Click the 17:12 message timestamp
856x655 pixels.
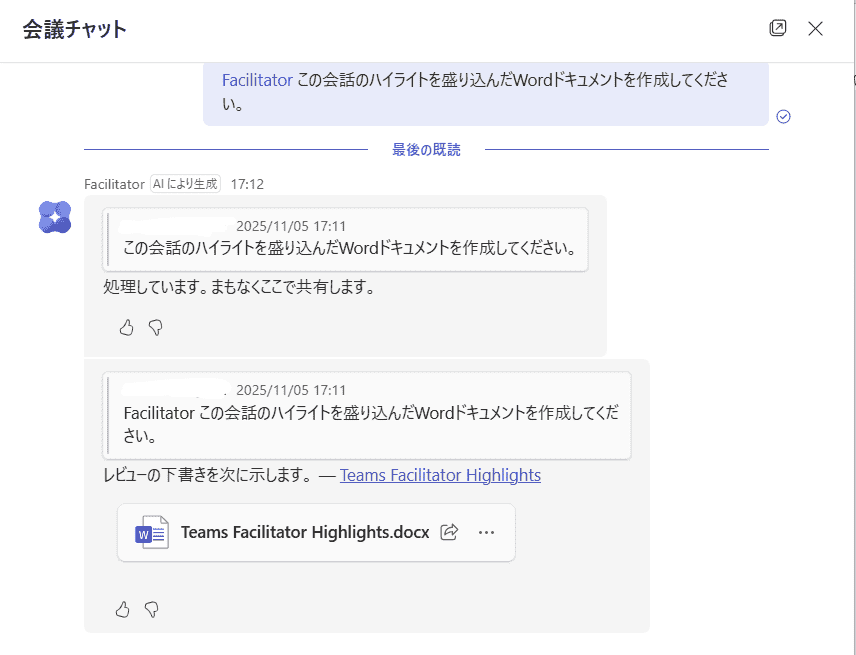coord(247,184)
